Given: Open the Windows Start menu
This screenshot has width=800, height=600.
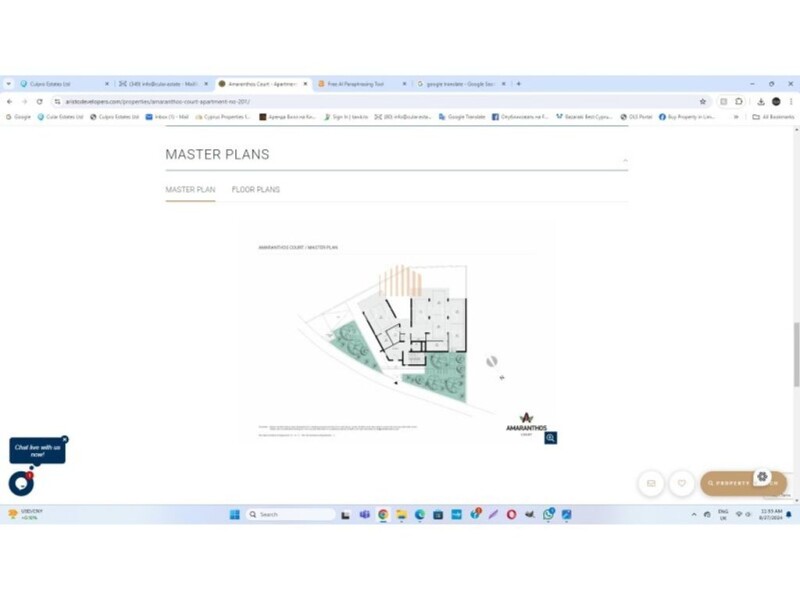Looking at the screenshot, I should click(x=234, y=514).
